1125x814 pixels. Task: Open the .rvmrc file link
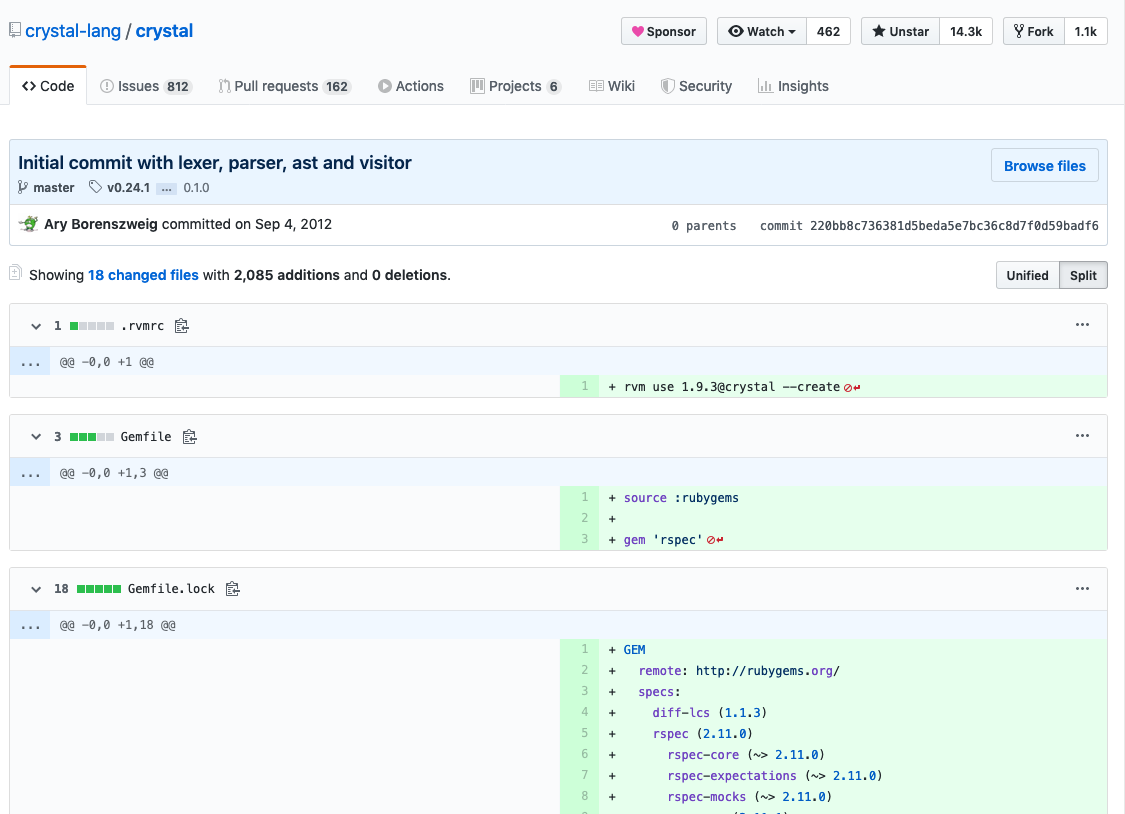coord(142,326)
